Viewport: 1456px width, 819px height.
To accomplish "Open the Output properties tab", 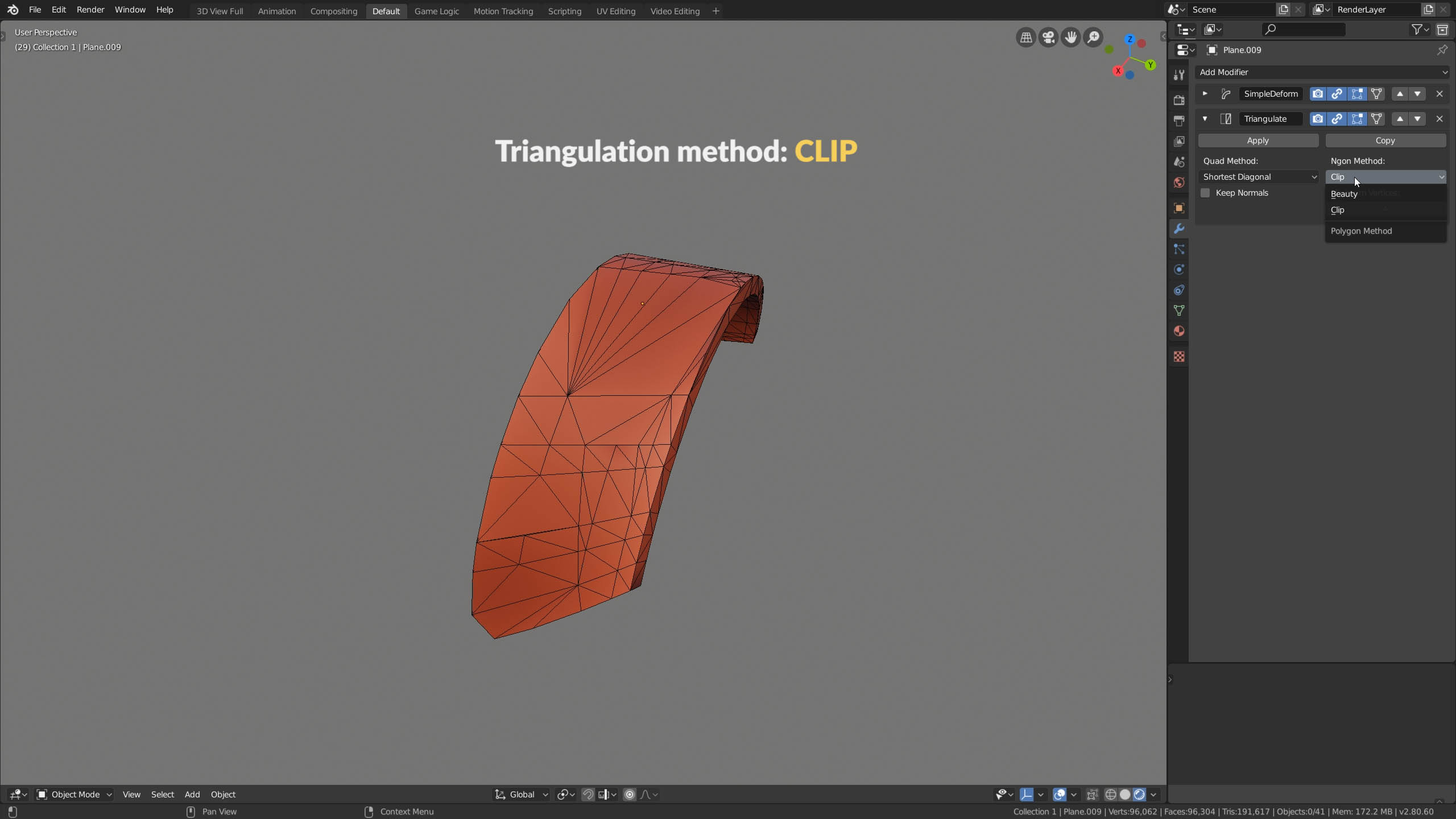I will click(x=1179, y=121).
